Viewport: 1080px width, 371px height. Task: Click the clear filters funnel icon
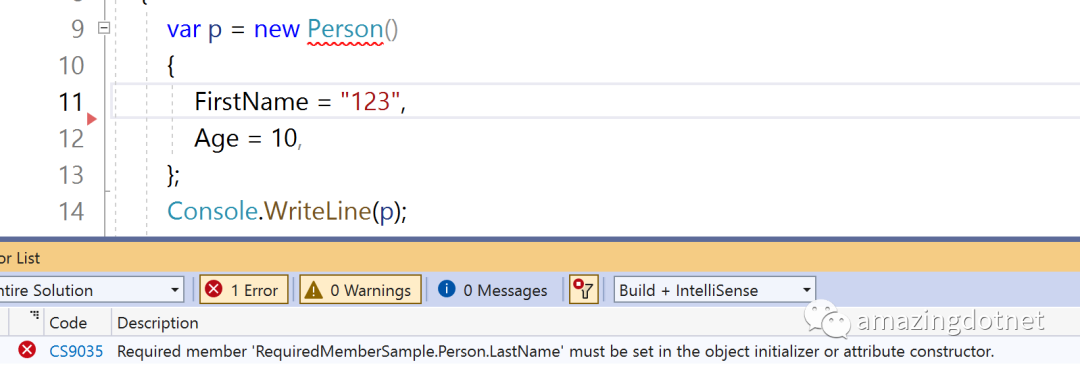pyautogui.click(x=583, y=290)
